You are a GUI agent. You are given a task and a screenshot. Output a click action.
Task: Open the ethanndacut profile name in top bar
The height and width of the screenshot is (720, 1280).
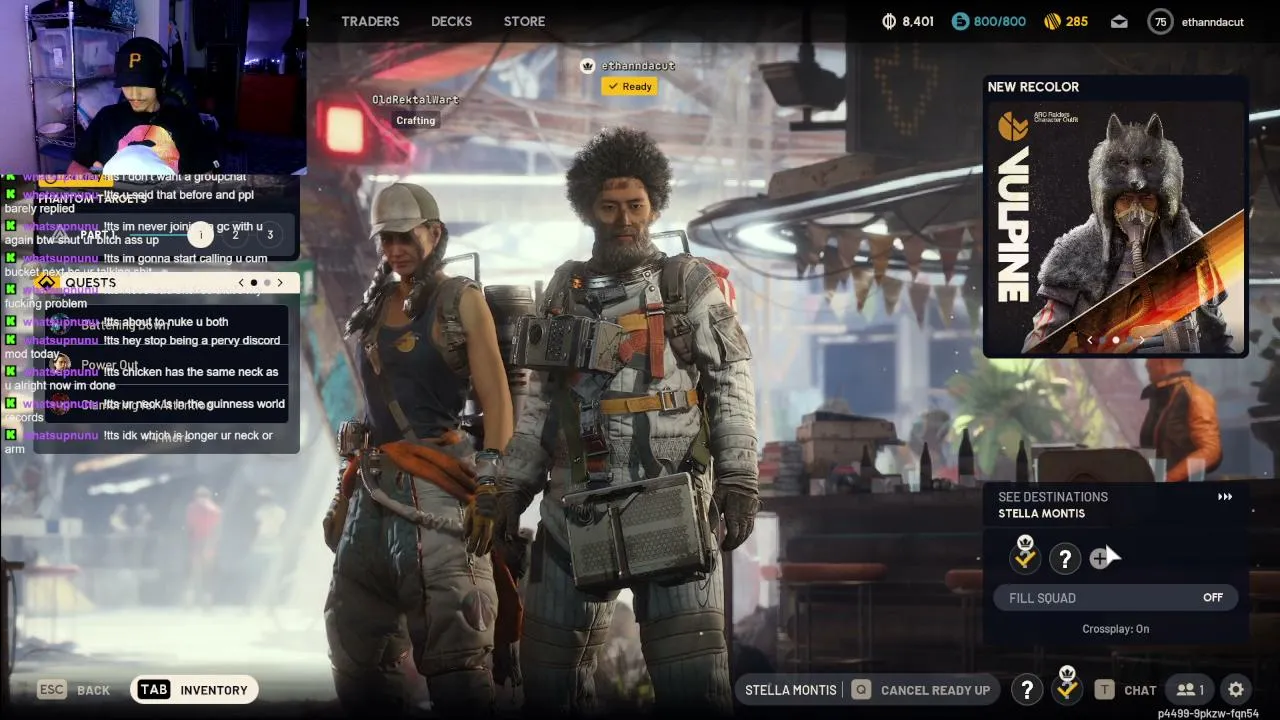pos(1213,22)
